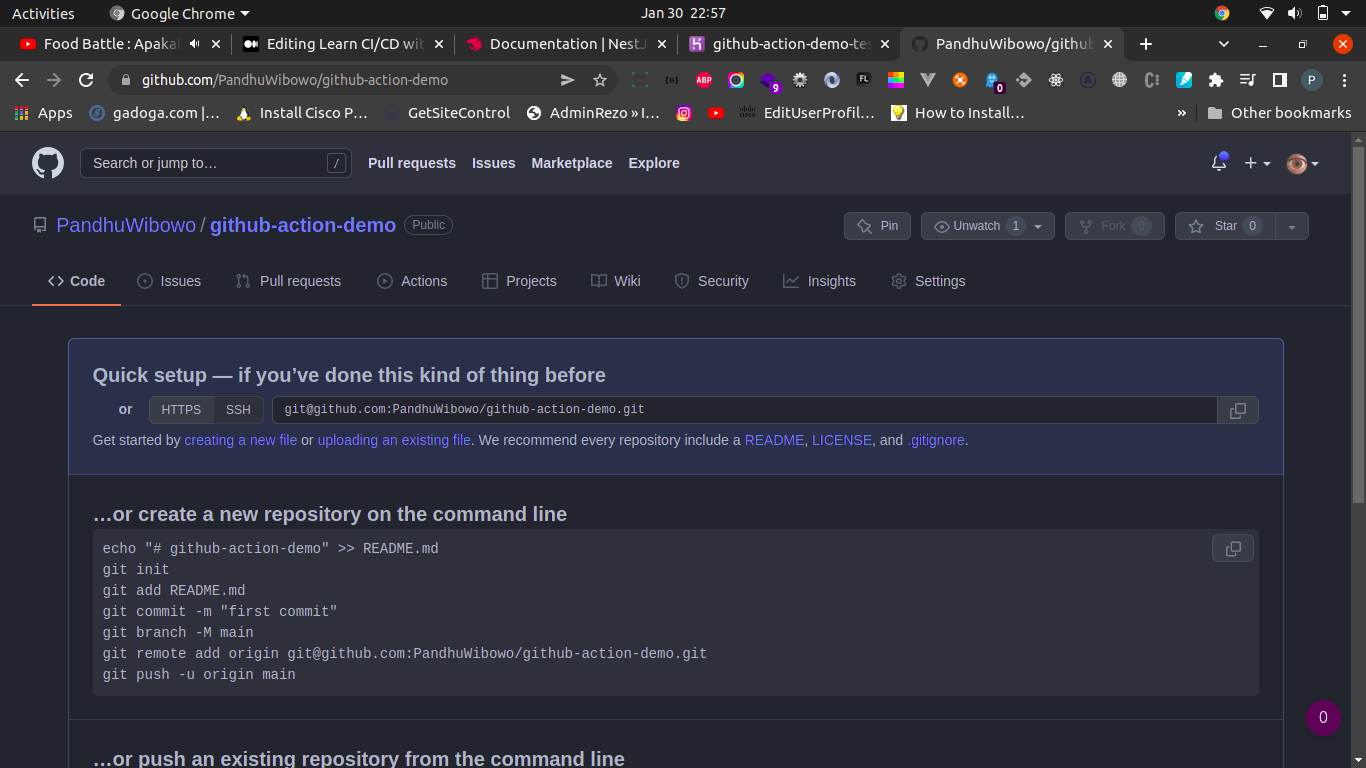The width and height of the screenshot is (1366, 768).
Task: Click the uploading an existing file link
Action: pos(394,440)
